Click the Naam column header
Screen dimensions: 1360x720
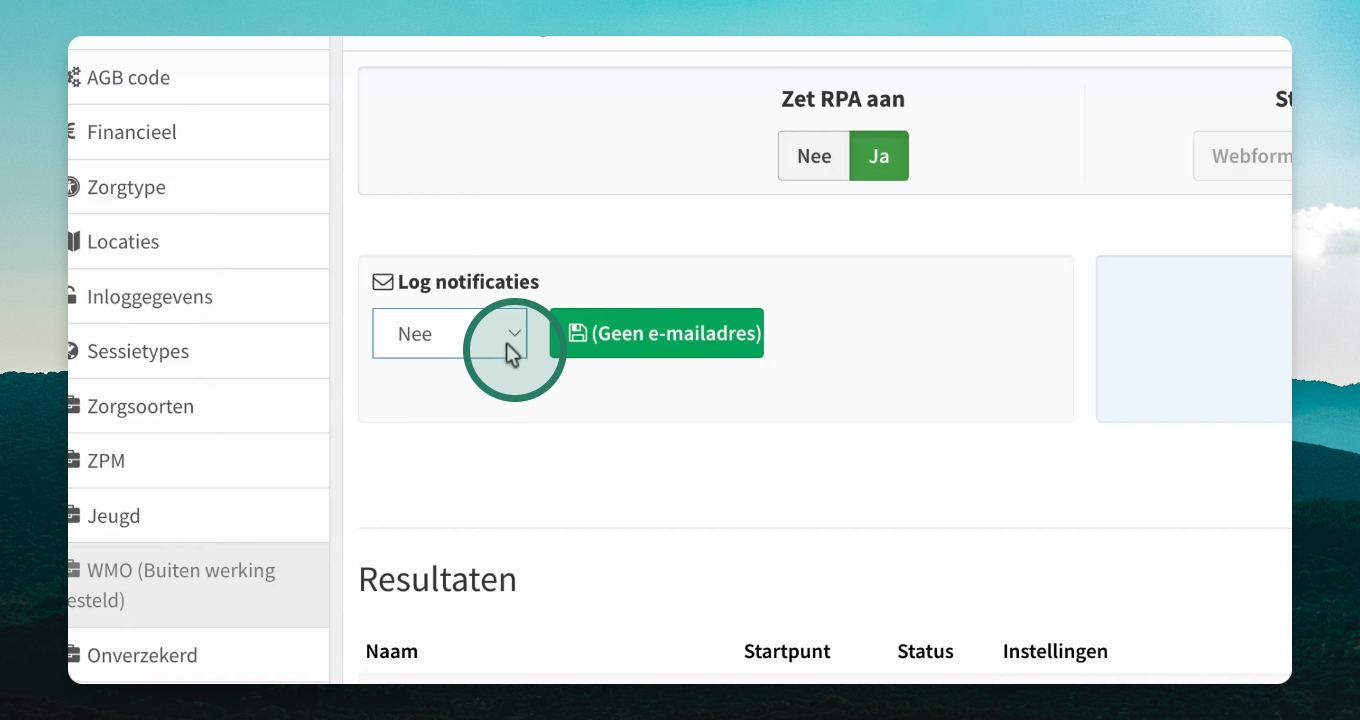392,652
